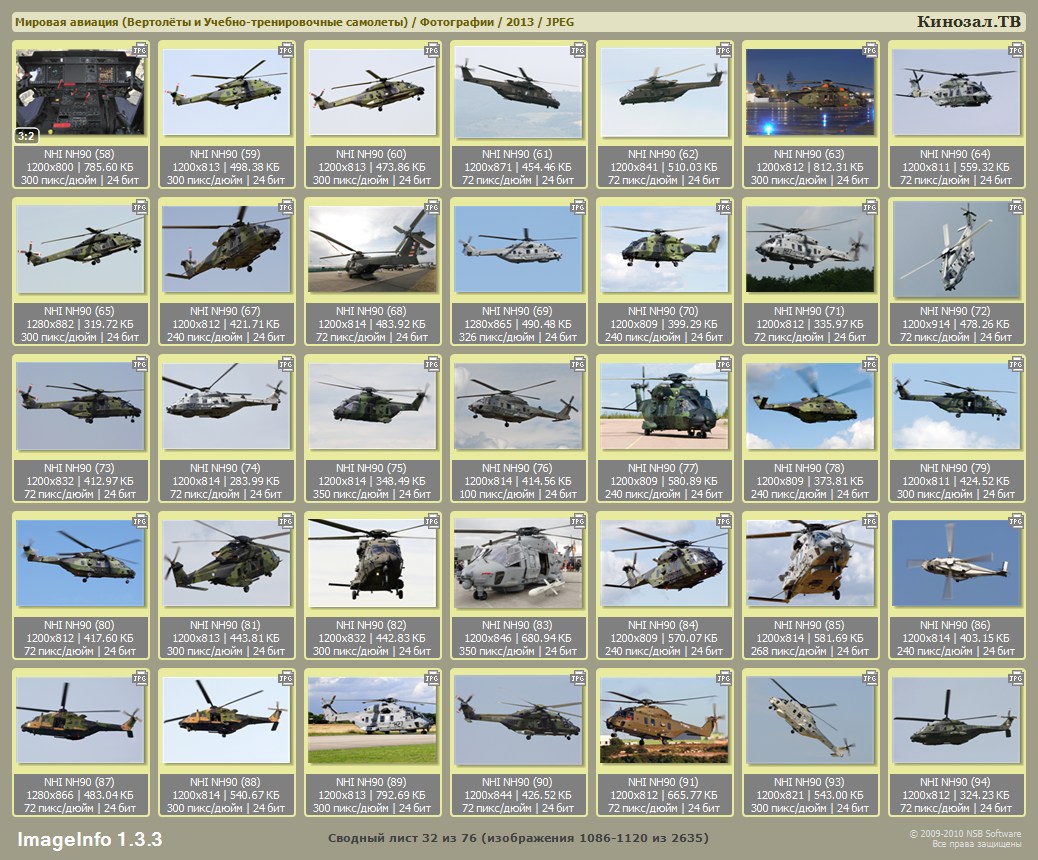
Task: Click the Сводный лист 32 из 76 footer text
Action: 518,837
